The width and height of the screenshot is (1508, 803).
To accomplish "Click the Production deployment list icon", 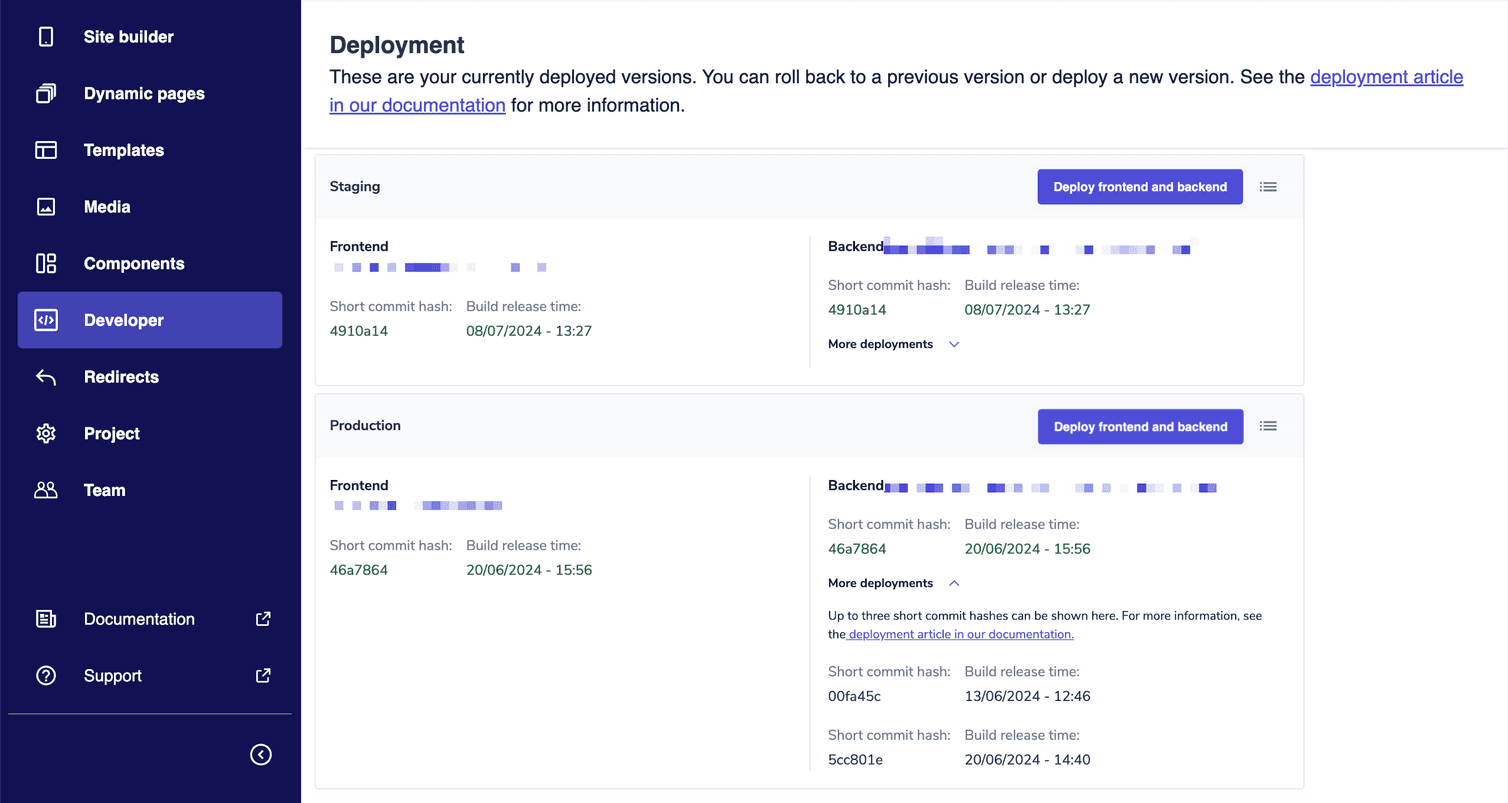I will pos(1268,425).
